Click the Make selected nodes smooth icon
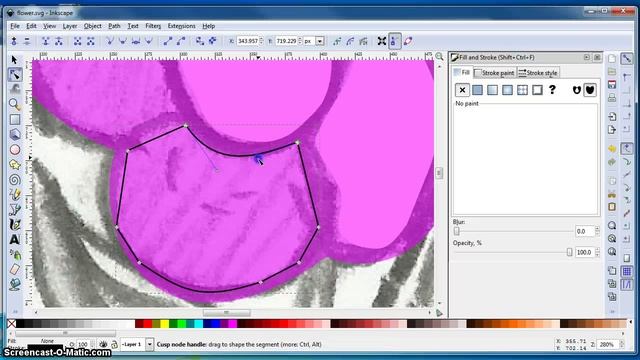This screenshot has height=360, width=640. coord(122,41)
